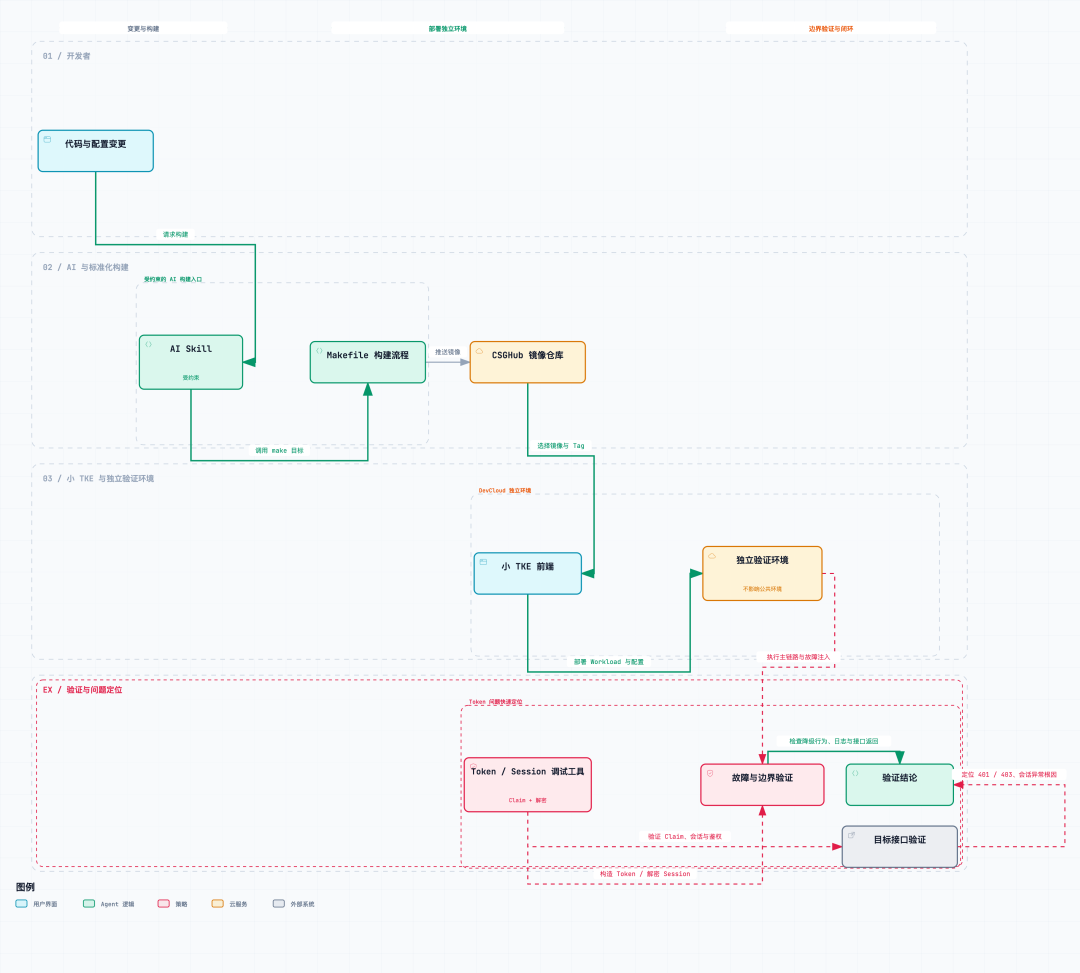
Task: Click the external link icon in 目标接口验证 node
Action: click(x=852, y=835)
